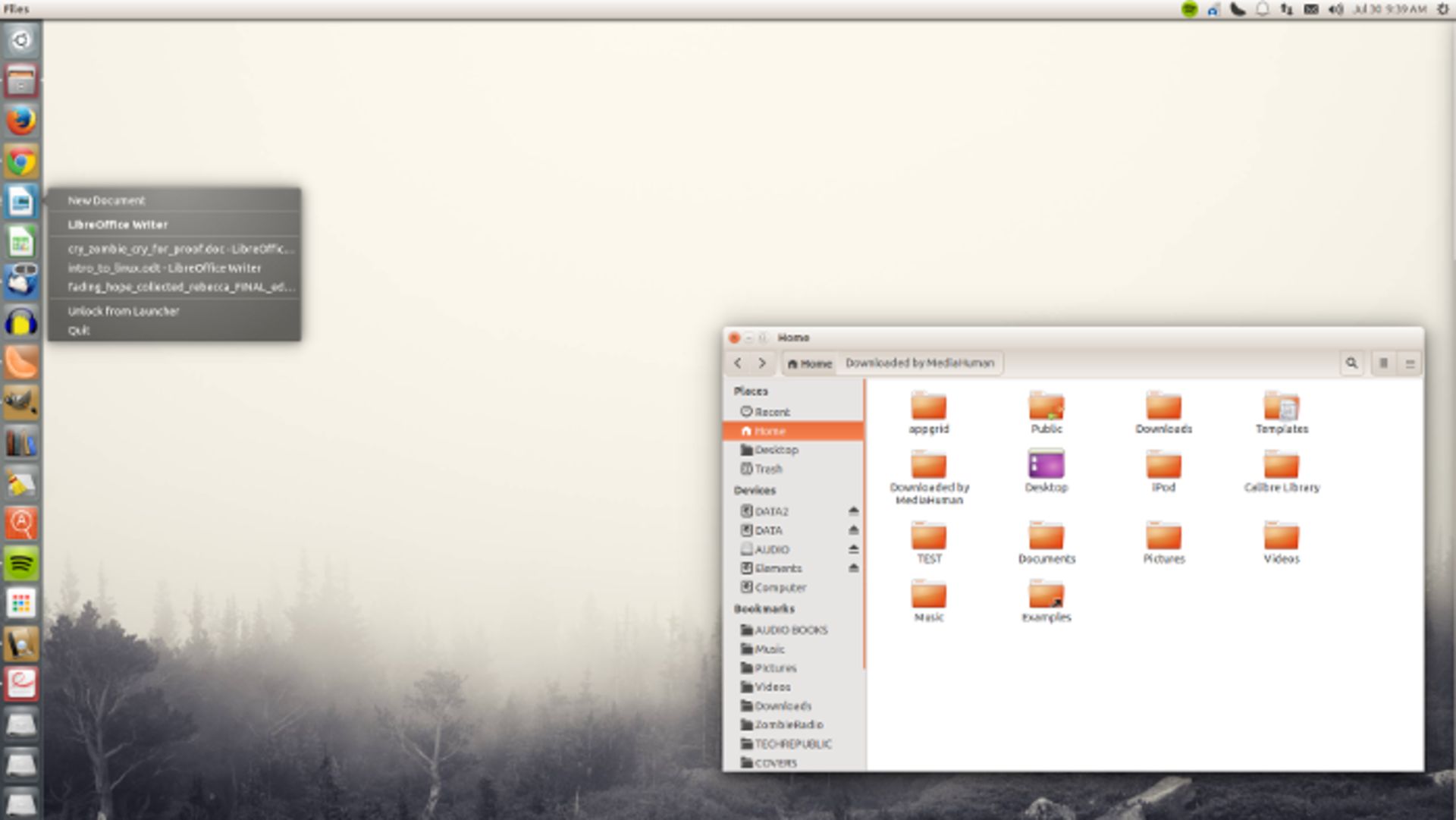Go back with the left arrow button
The width and height of the screenshot is (1456, 820).
pos(738,363)
